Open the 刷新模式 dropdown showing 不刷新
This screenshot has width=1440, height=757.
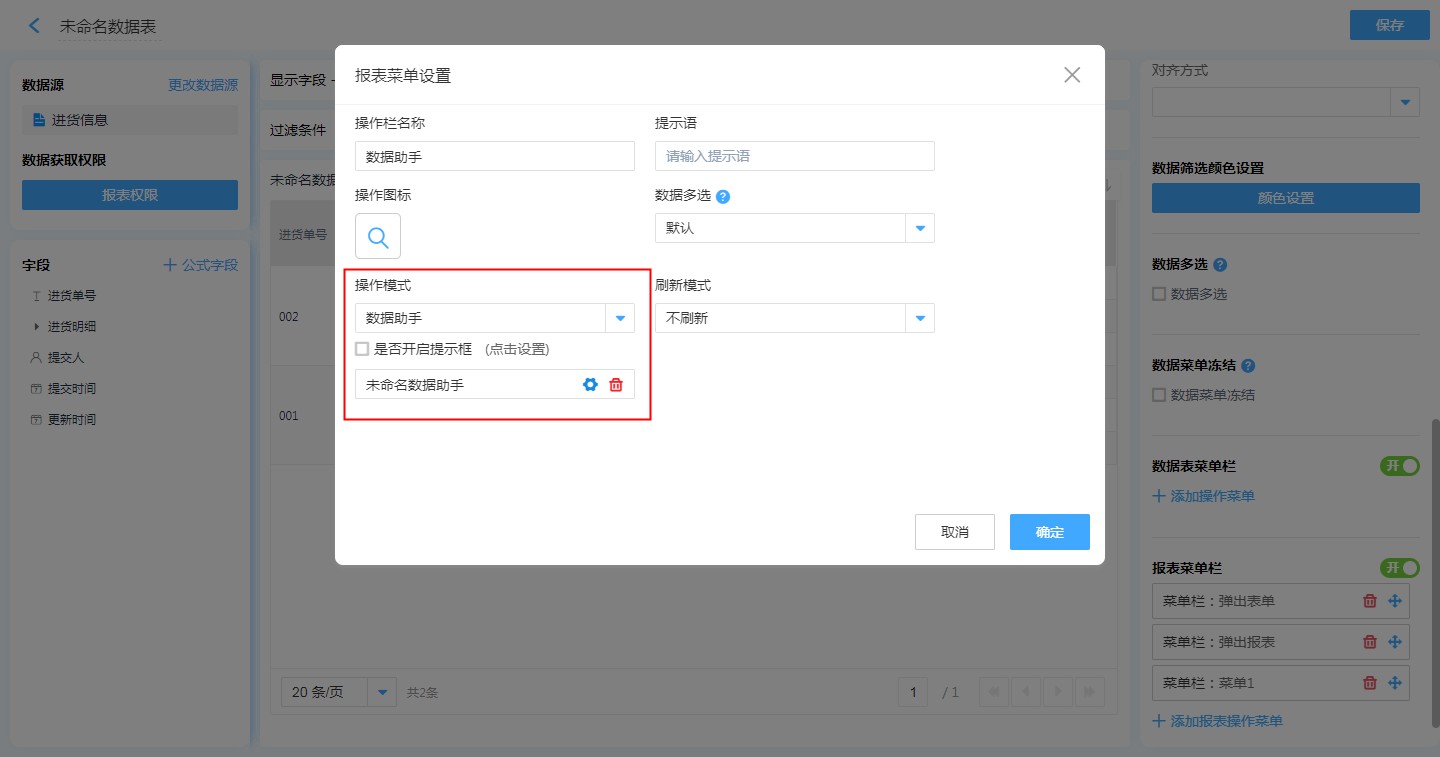tap(919, 318)
